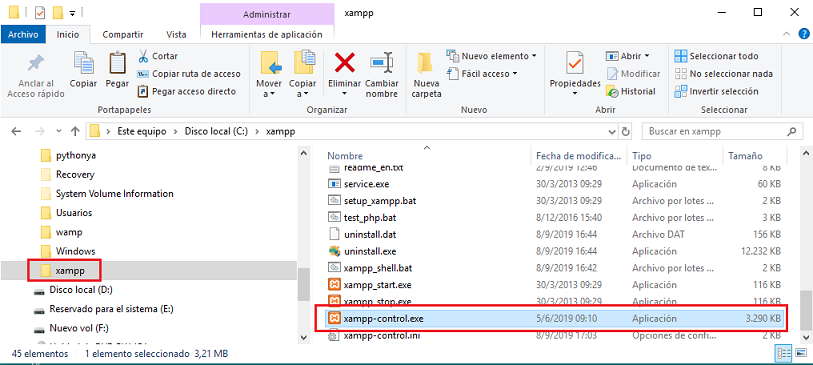Image resolution: width=813 pixels, height=365 pixels.
Task: Sort by the Tipo column header
Action: 641,156
